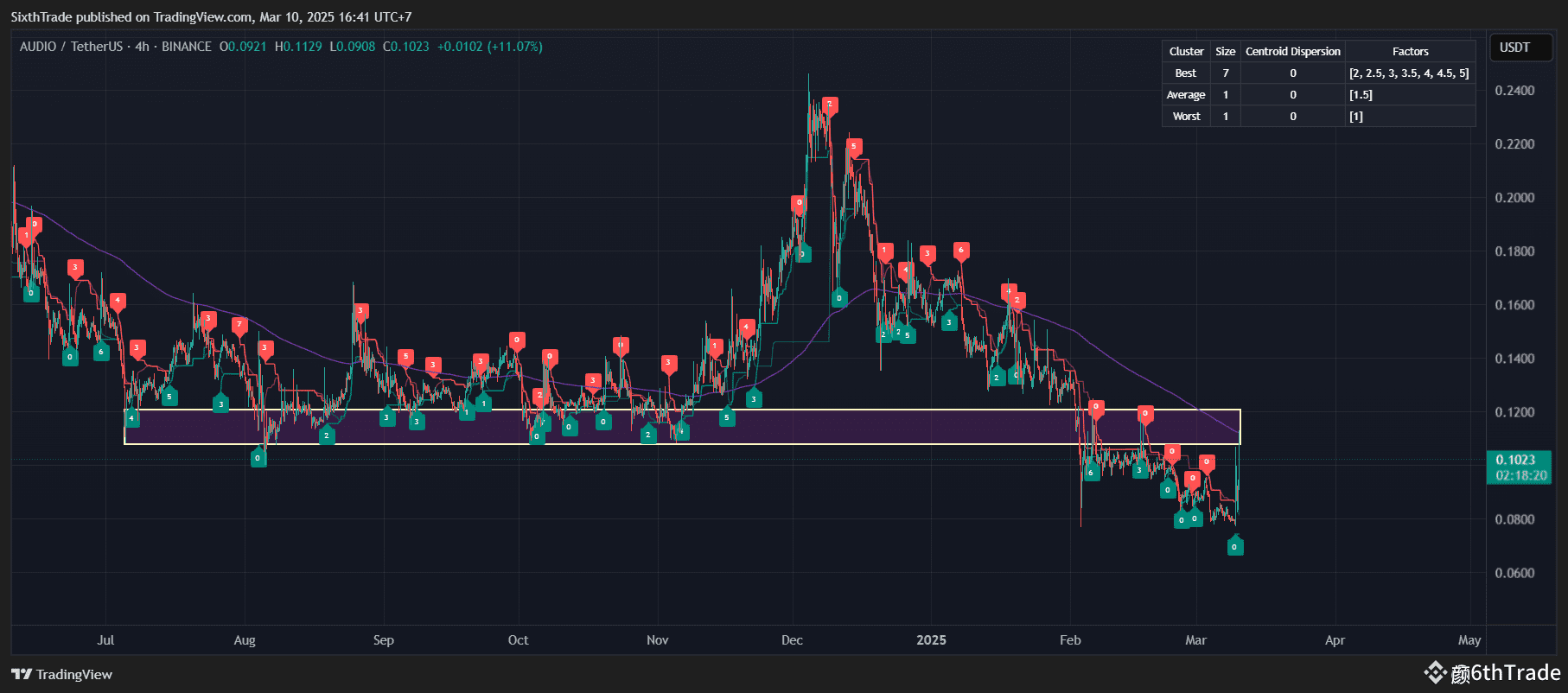This screenshot has width=1568, height=693.
Task: Click the 0.1600 price axis label
Action: click(x=1515, y=305)
